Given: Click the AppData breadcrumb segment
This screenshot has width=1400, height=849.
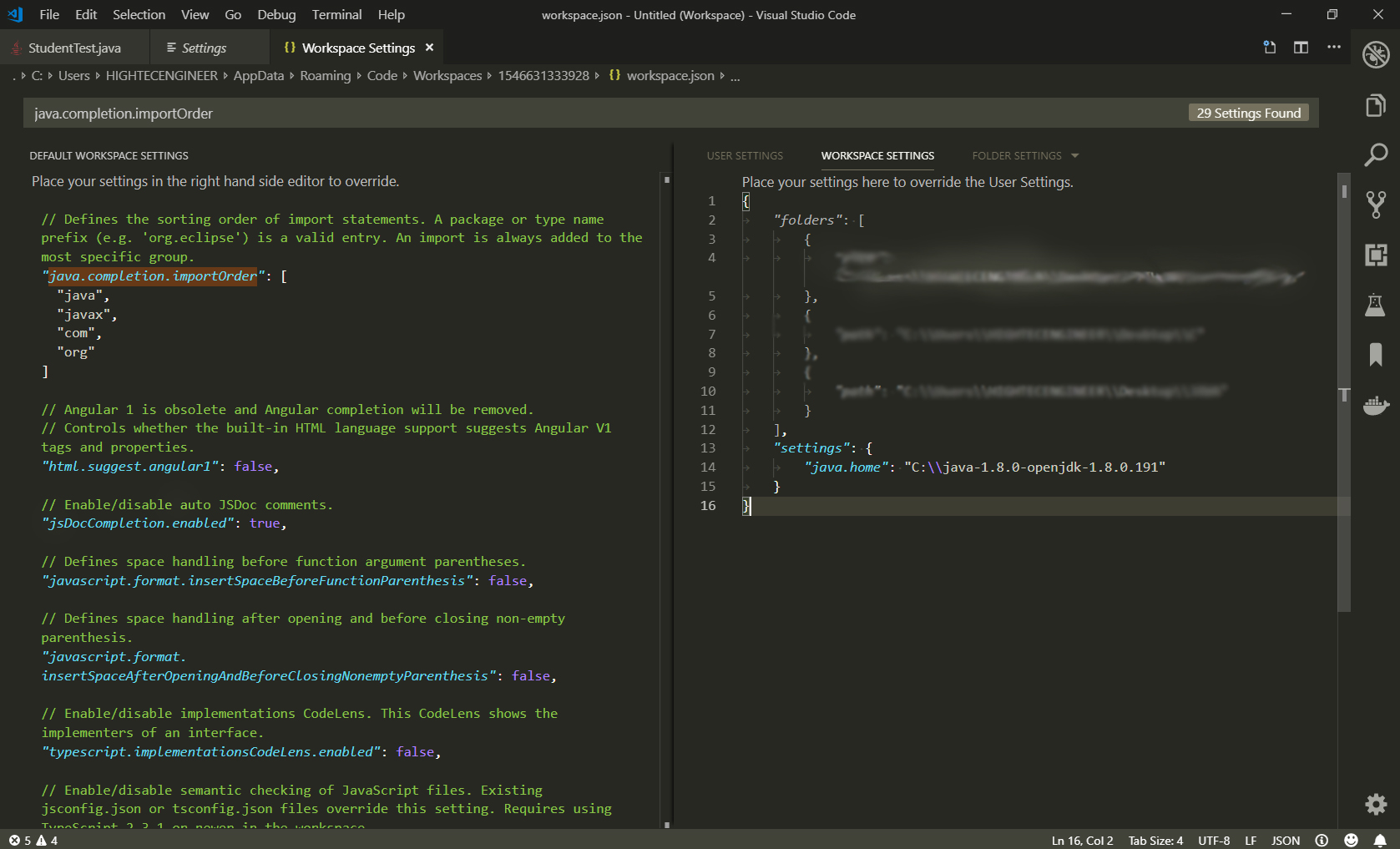Looking at the screenshot, I should click(259, 75).
